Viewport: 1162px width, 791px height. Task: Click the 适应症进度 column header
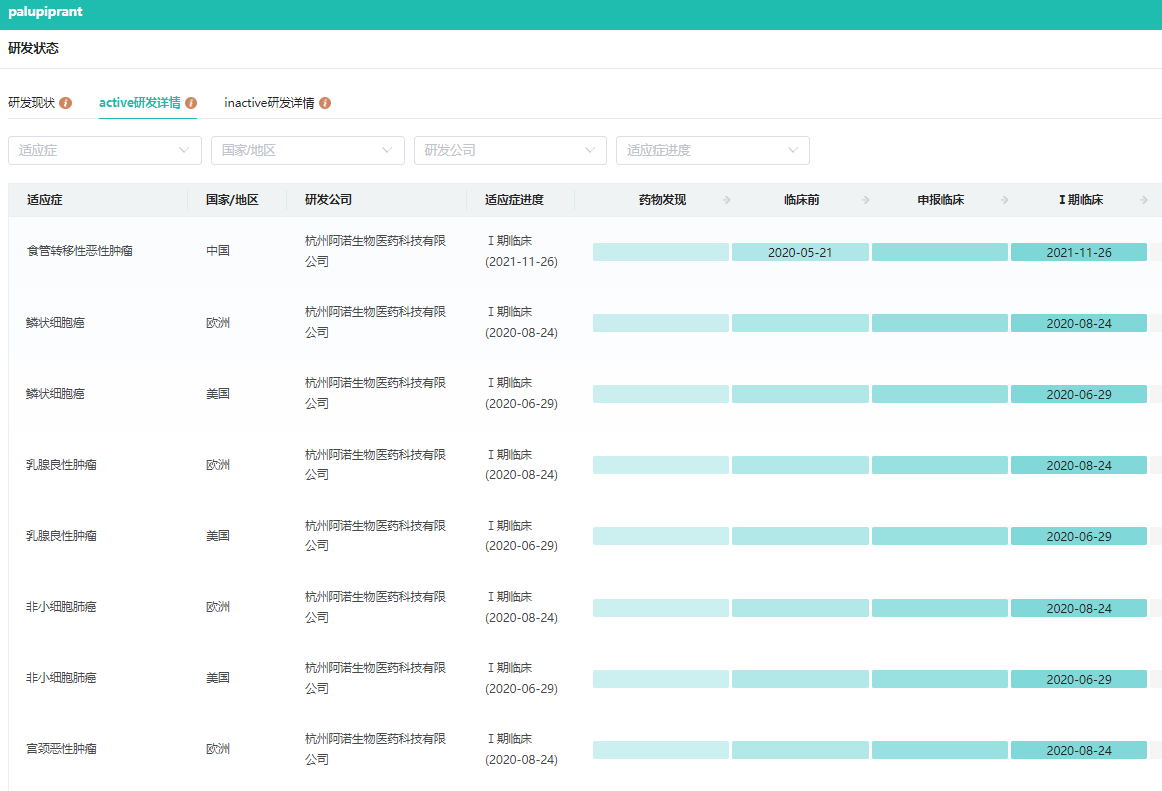click(515, 200)
